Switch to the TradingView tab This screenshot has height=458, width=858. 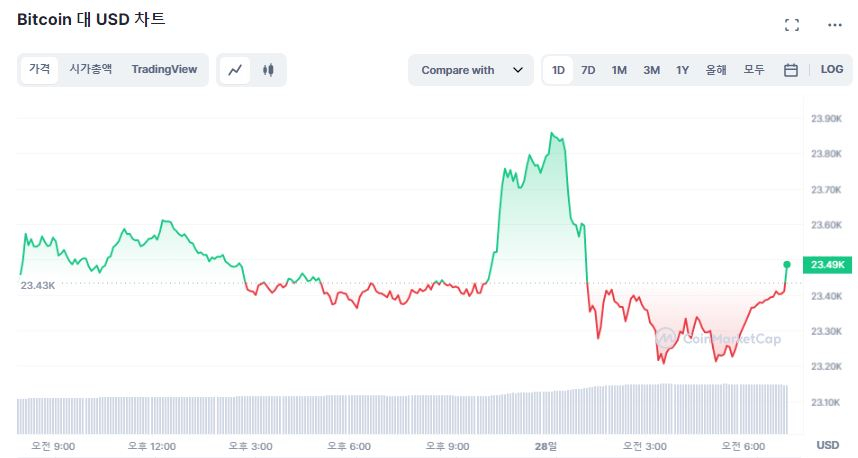[x=164, y=70]
